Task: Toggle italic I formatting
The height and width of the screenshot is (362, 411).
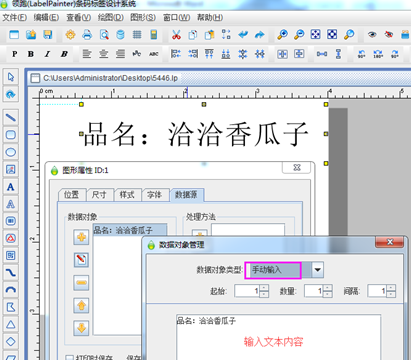Action: [x=47, y=54]
